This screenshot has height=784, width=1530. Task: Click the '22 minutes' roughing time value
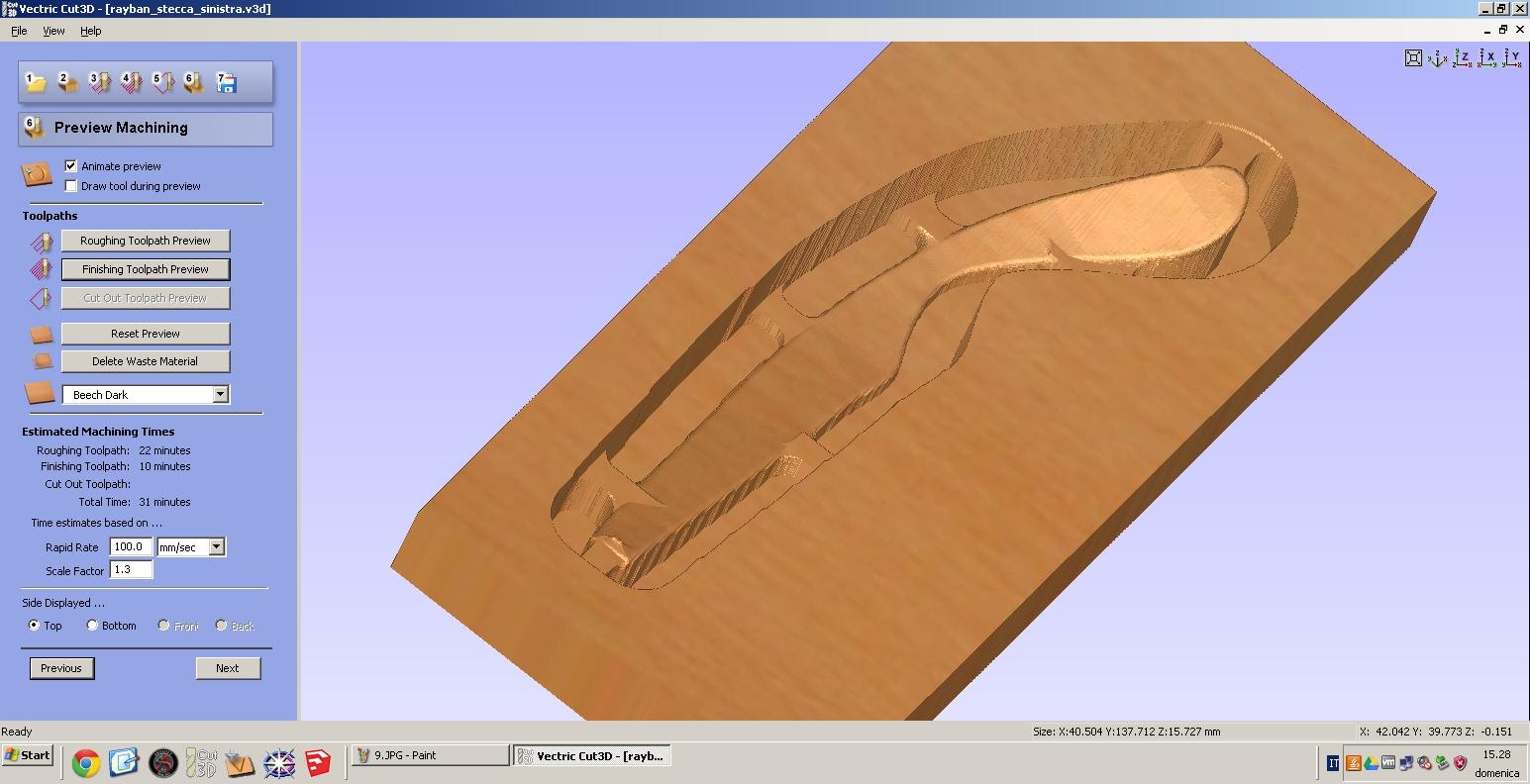coord(164,450)
